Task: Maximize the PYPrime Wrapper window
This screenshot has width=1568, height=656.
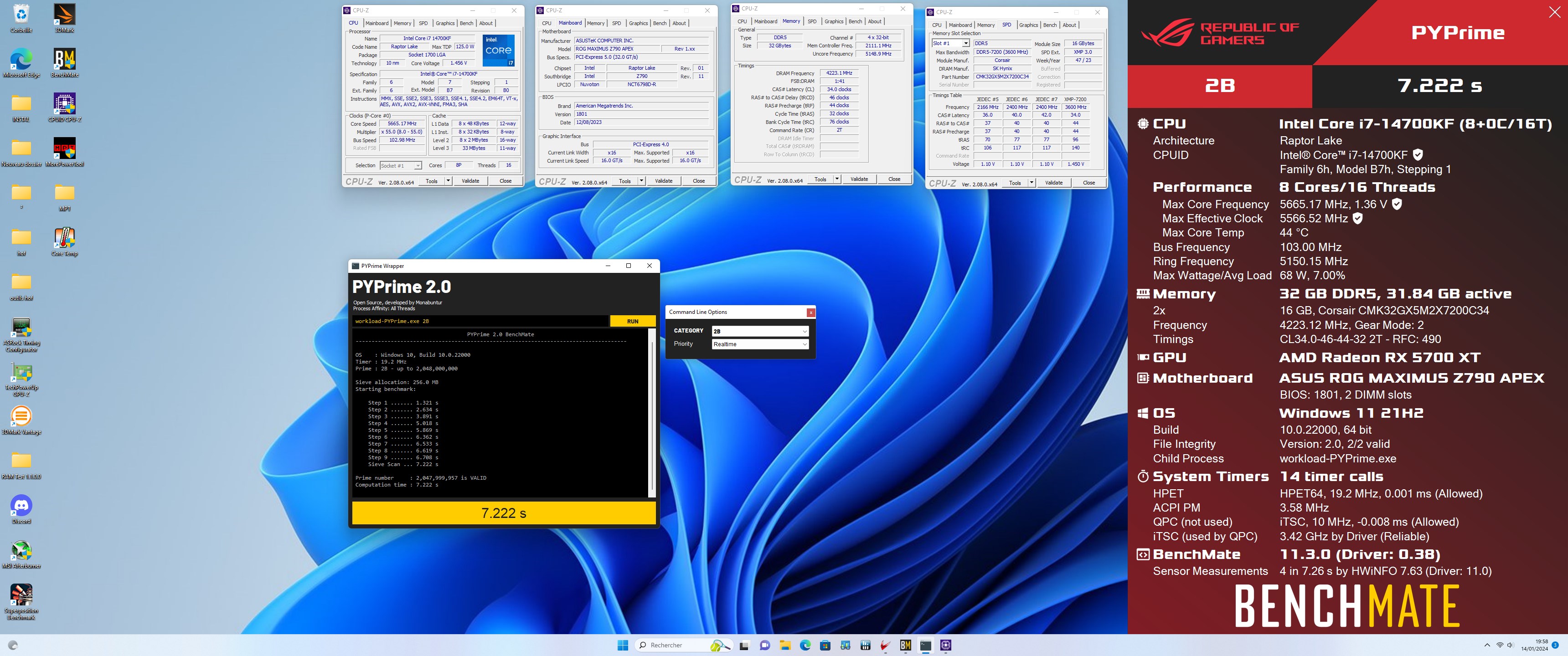Action: coord(628,266)
